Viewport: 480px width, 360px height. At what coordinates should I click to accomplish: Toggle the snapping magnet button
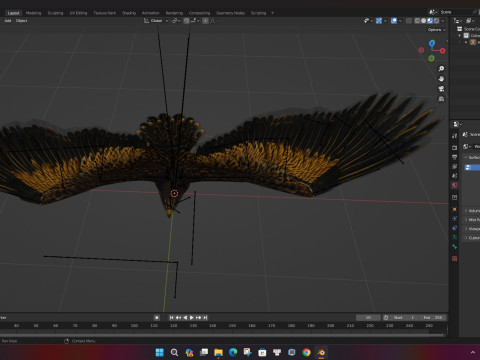(x=186, y=21)
